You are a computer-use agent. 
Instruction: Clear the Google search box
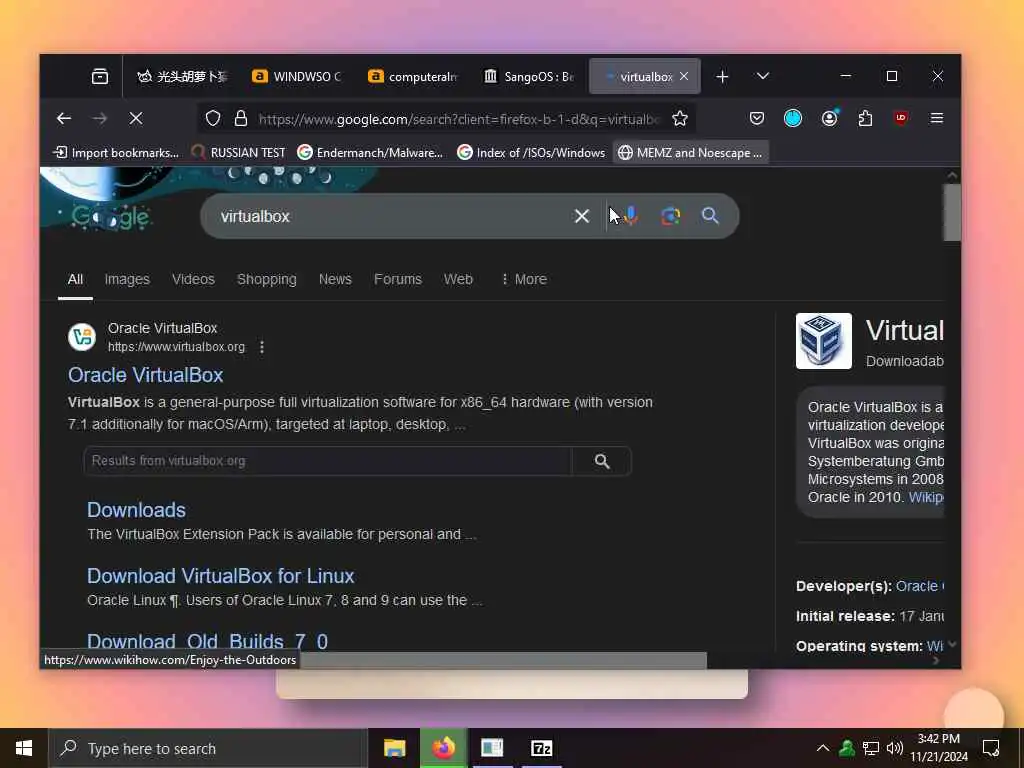click(582, 216)
